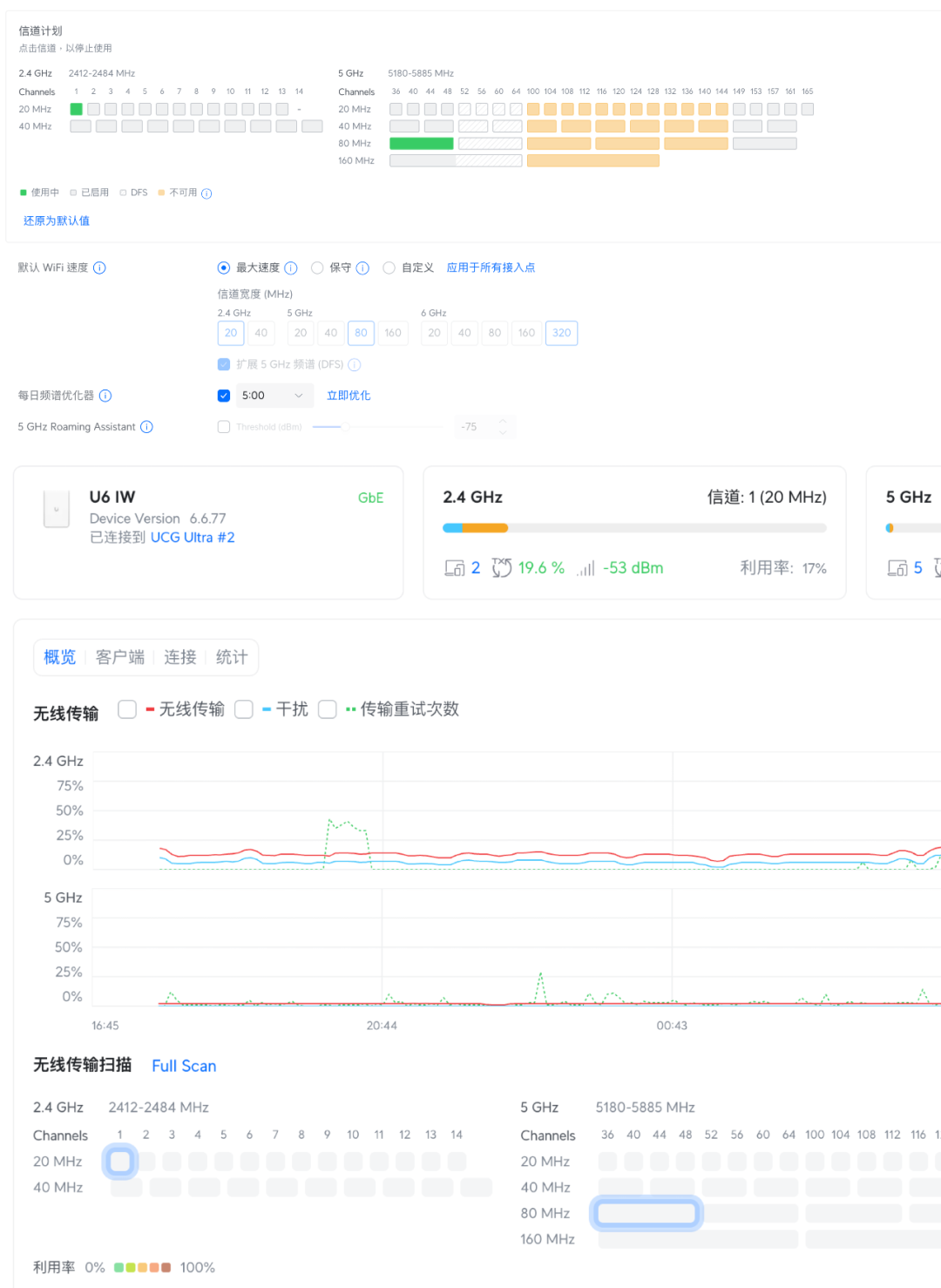Click highlighted channel 1 in 无线传输扫描

pos(120,1161)
